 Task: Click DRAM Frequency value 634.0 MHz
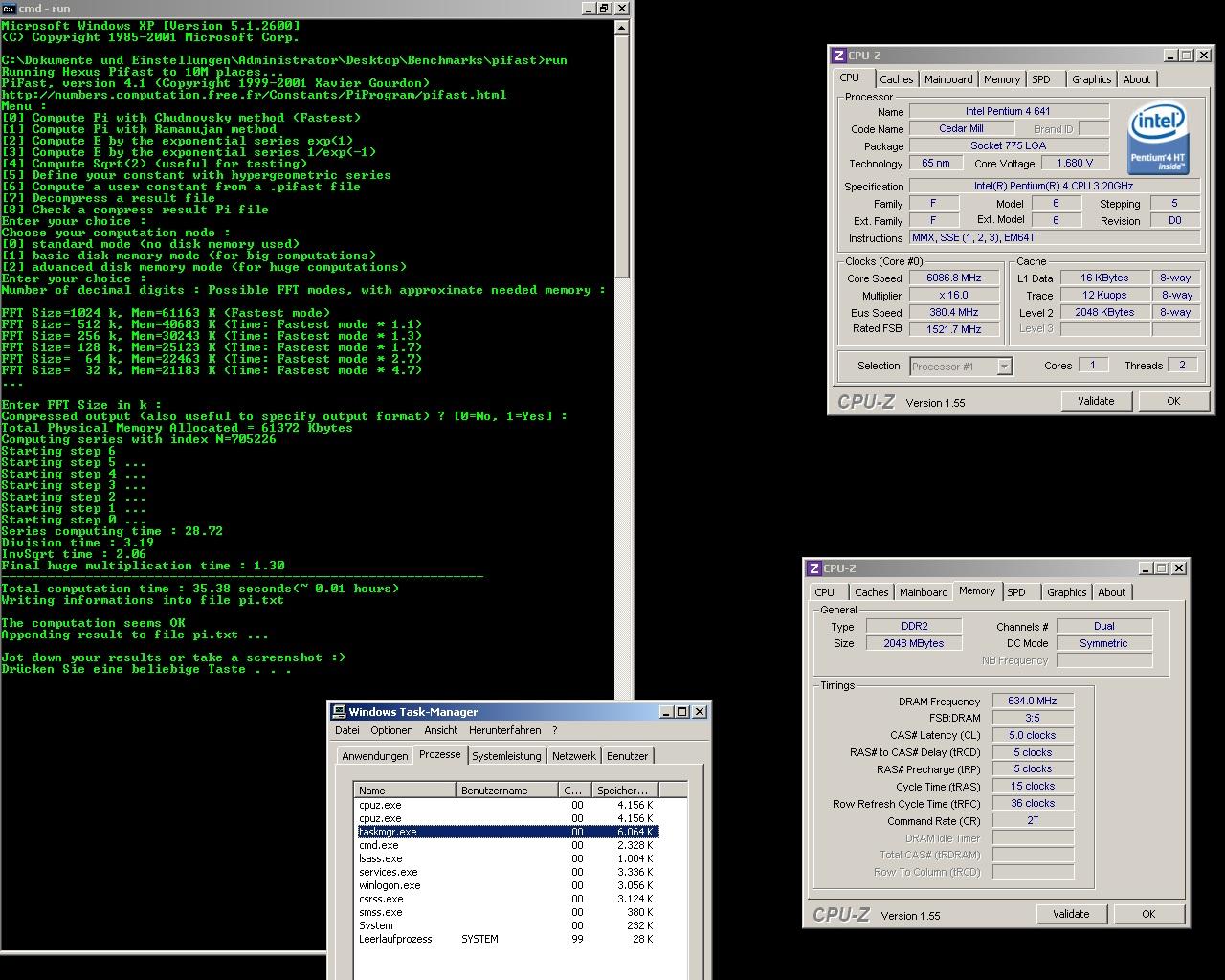[x=1033, y=701]
